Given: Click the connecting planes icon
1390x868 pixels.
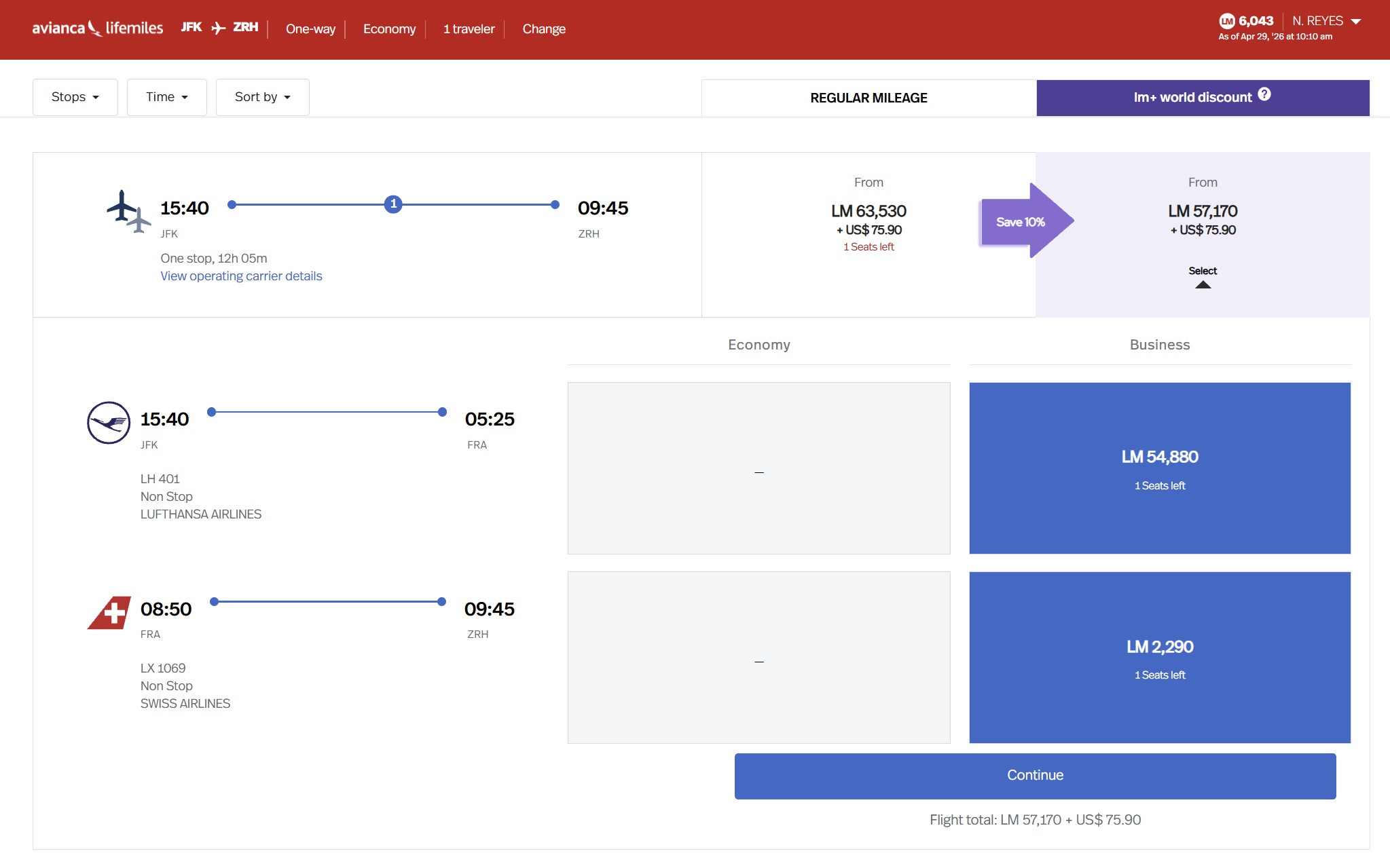Looking at the screenshot, I should coord(128,211).
